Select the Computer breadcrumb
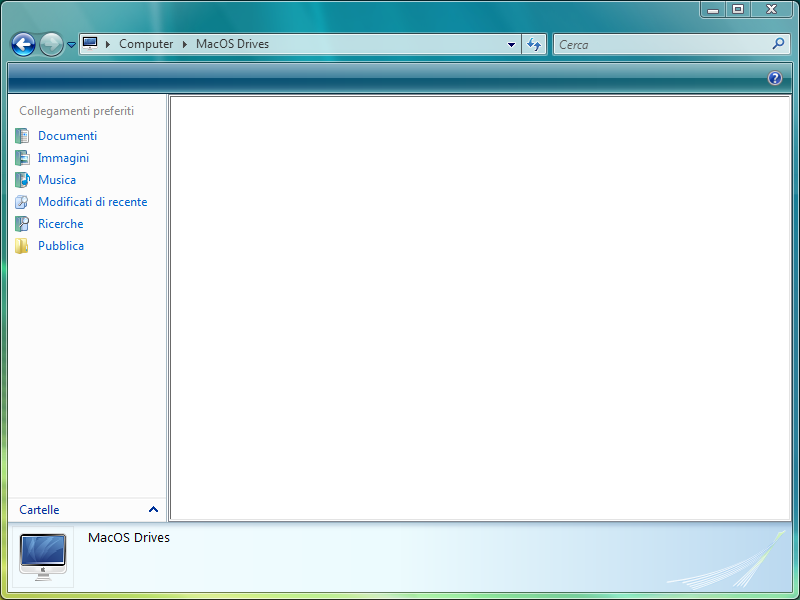 point(146,44)
